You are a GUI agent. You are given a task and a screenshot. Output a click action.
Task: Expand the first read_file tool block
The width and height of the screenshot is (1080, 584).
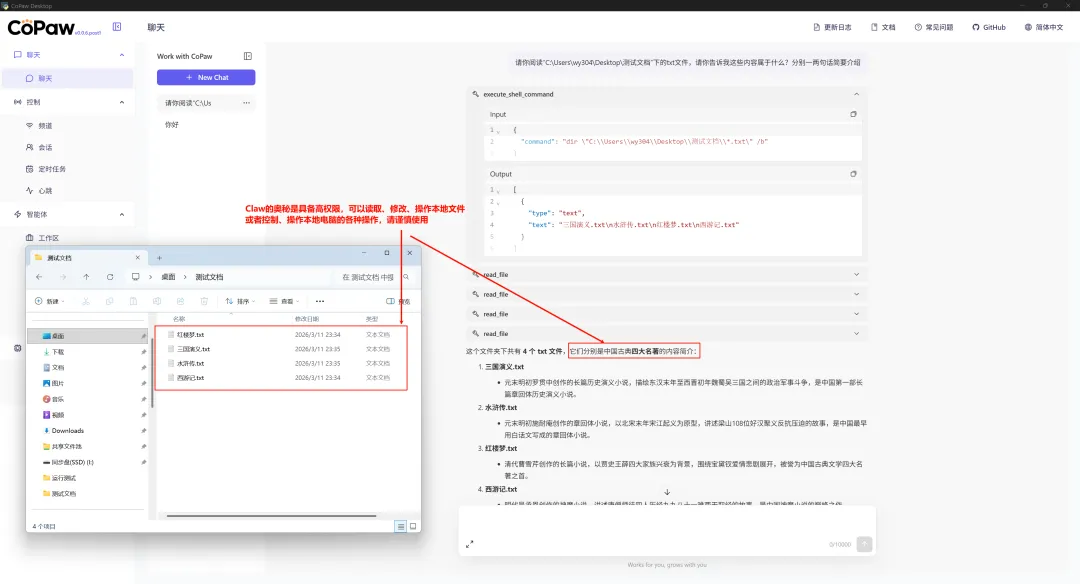click(x=665, y=274)
